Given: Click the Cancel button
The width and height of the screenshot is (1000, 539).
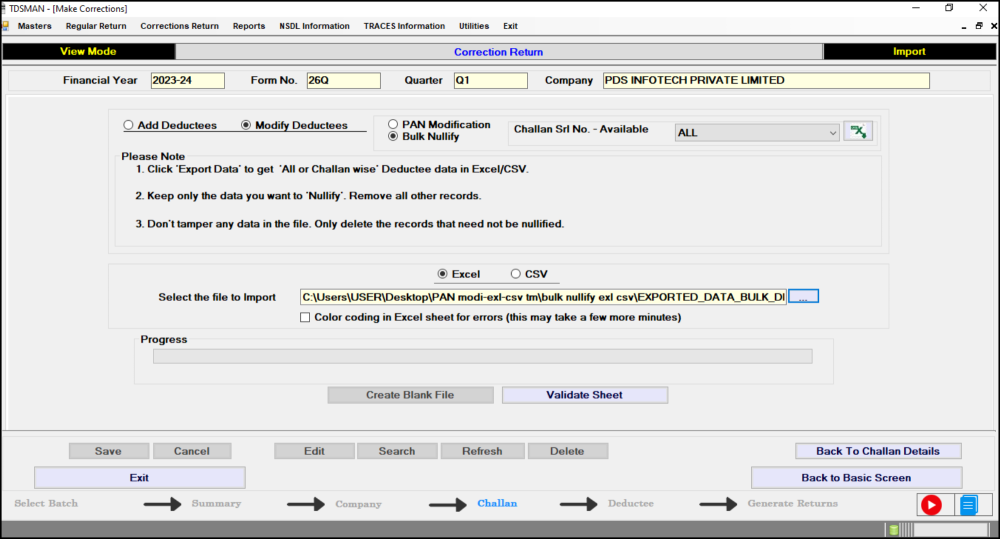Looking at the screenshot, I should [191, 451].
